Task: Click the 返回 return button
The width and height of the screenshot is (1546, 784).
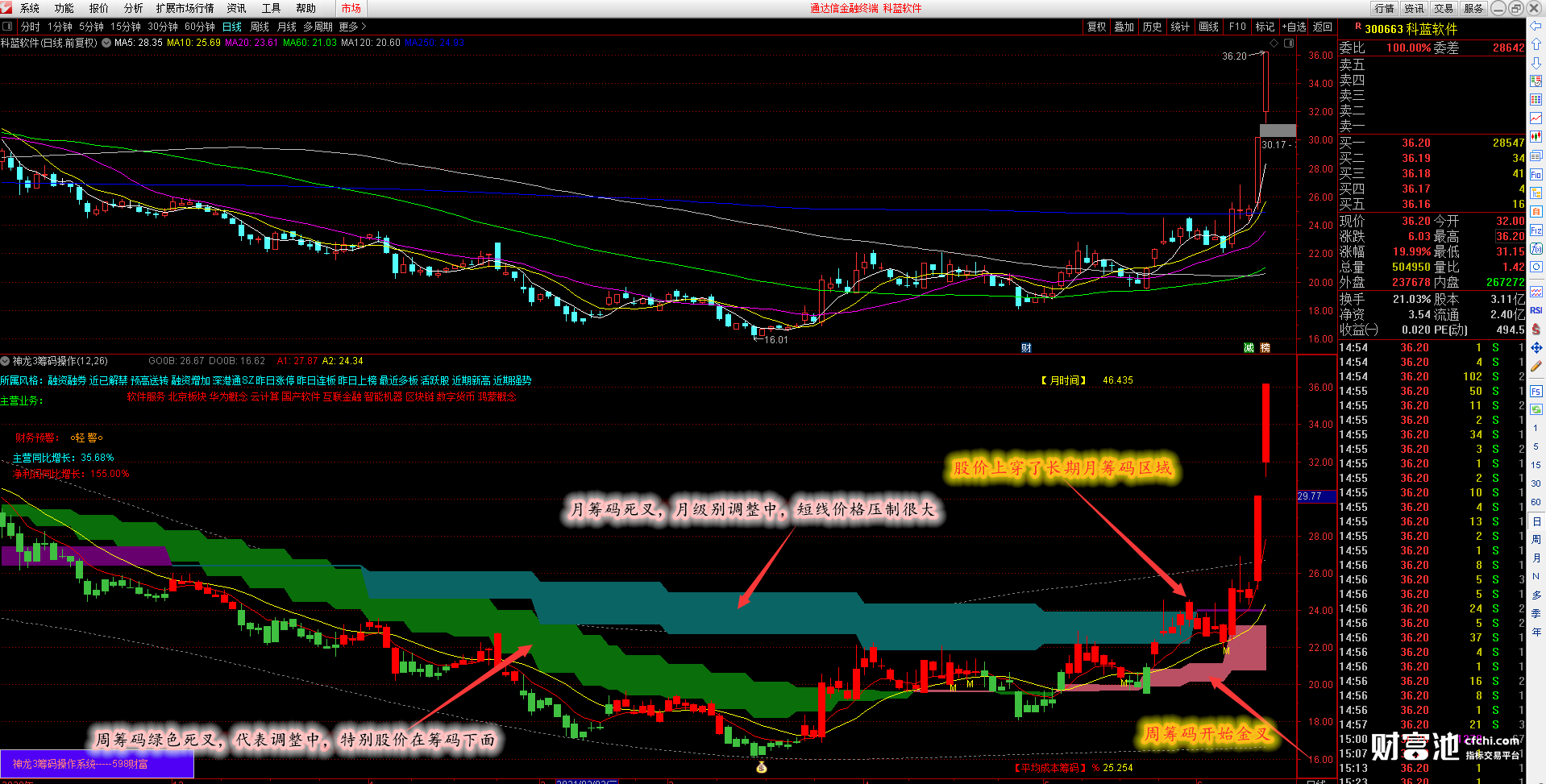Action: point(1323,27)
